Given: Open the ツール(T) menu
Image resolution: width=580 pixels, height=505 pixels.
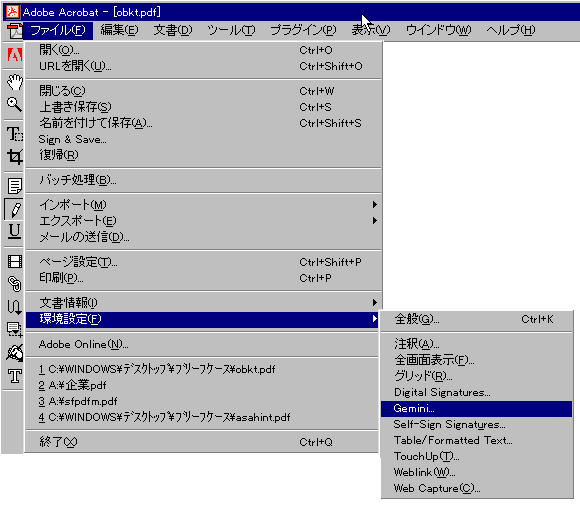Looking at the screenshot, I should tap(231, 30).
